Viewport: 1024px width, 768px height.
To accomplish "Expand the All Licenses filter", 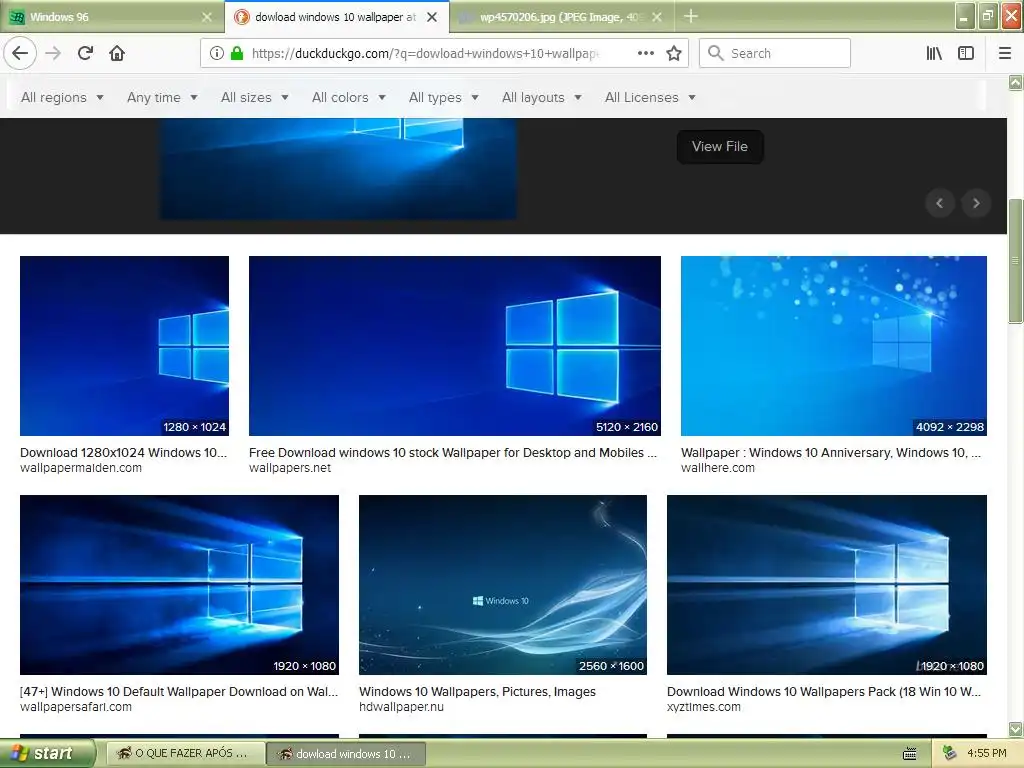I will pos(650,97).
